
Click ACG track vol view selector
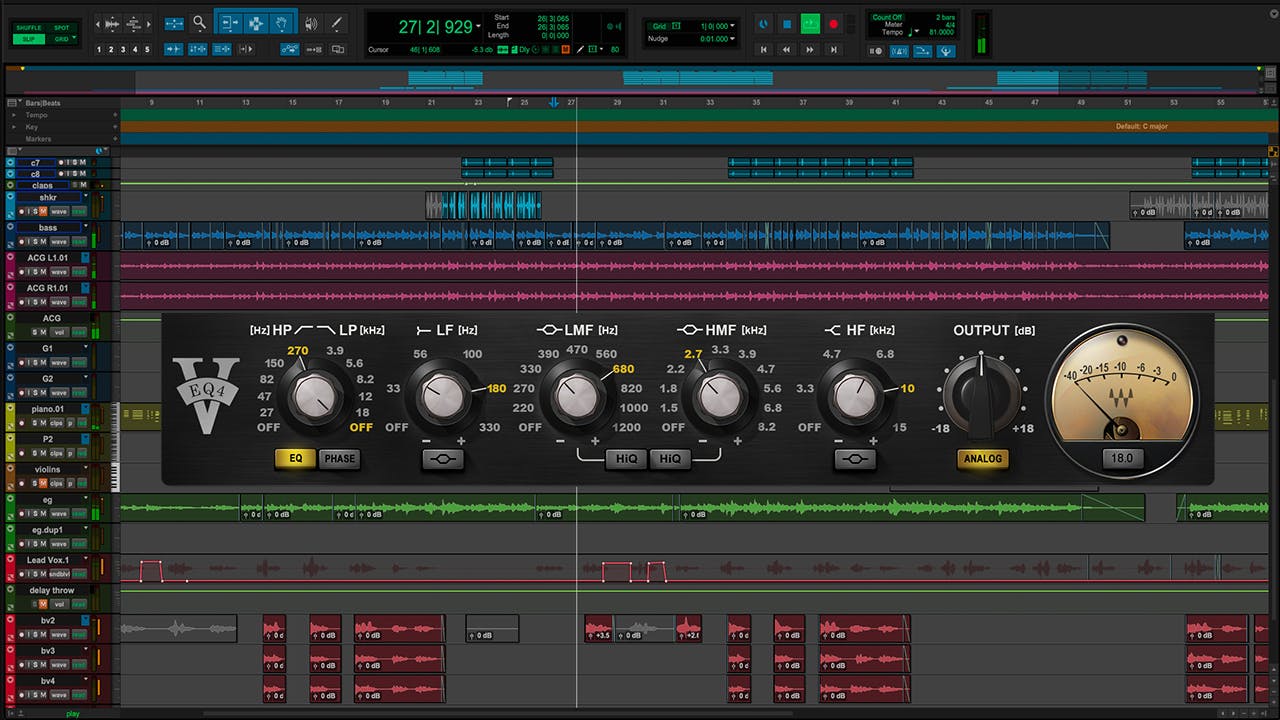(x=59, y=332)
